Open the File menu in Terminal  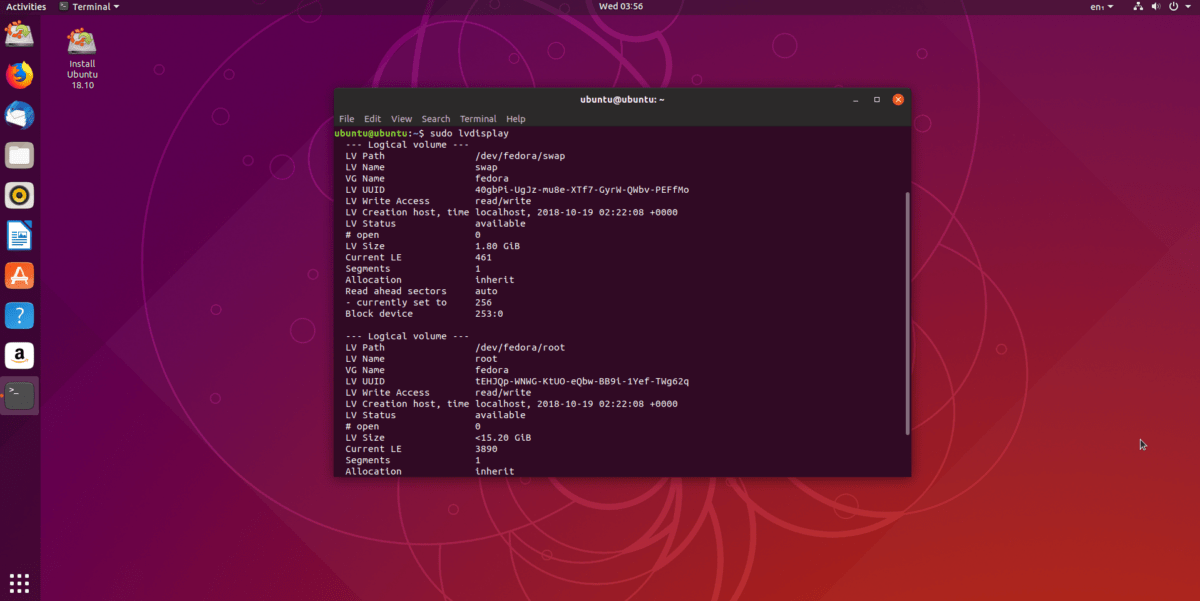click(x=346, y=119)
